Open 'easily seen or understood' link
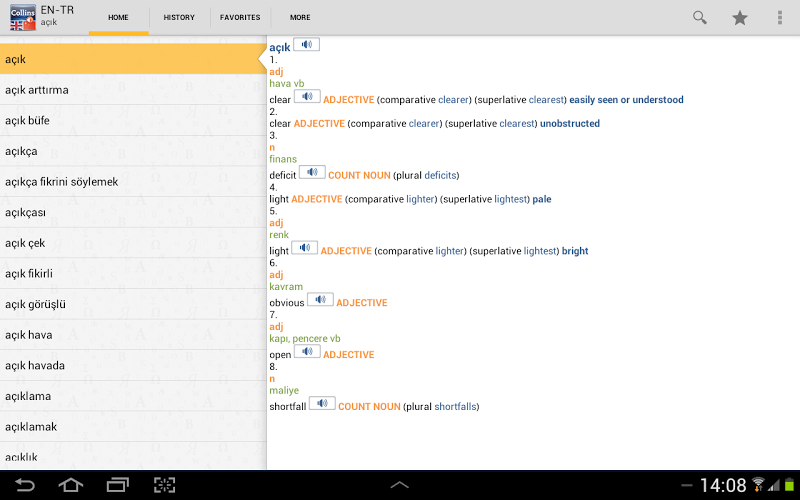The width and height of the screenshot is (800, 500). (626, 100)
